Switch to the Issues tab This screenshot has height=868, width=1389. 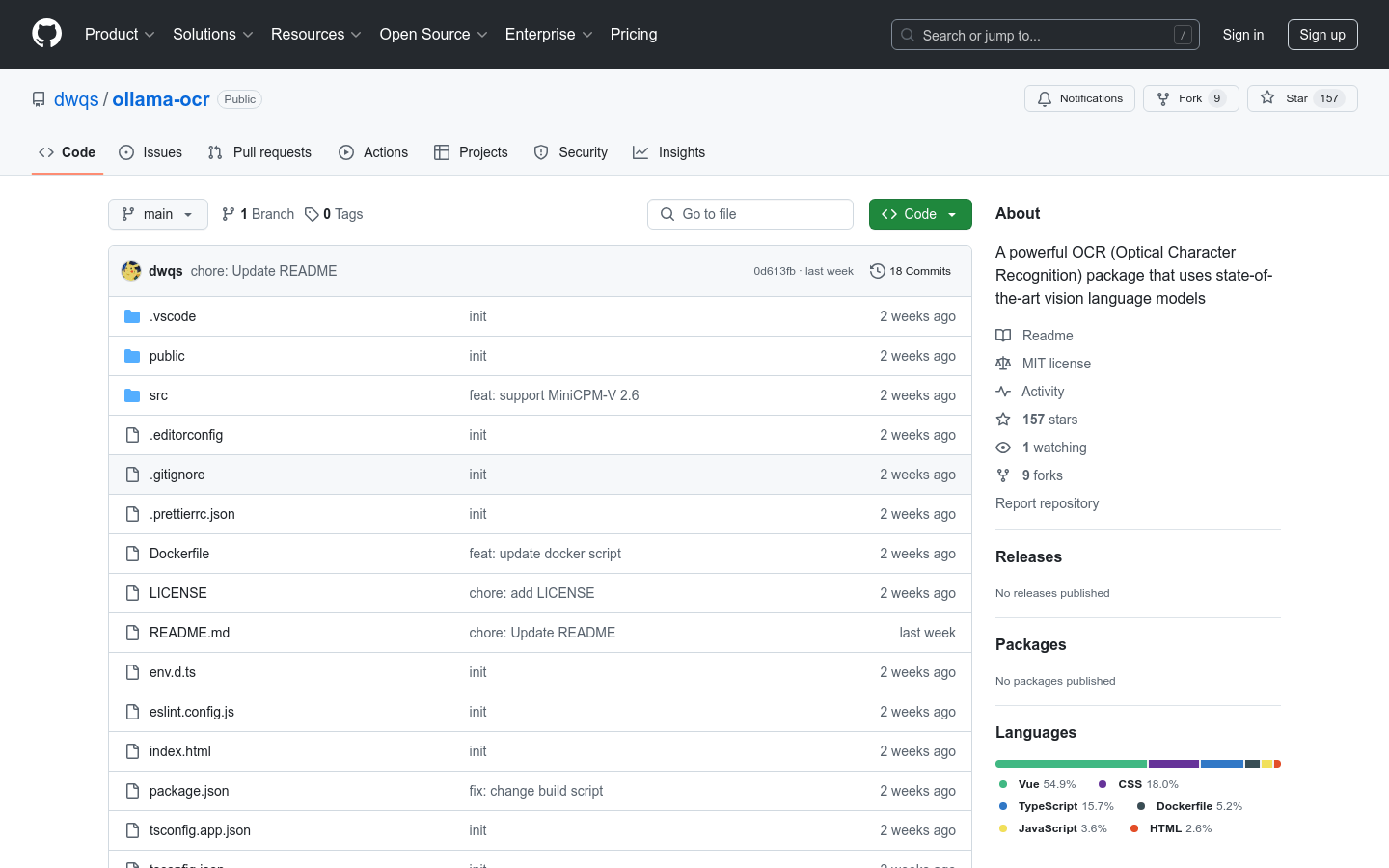tap(150, 152)
